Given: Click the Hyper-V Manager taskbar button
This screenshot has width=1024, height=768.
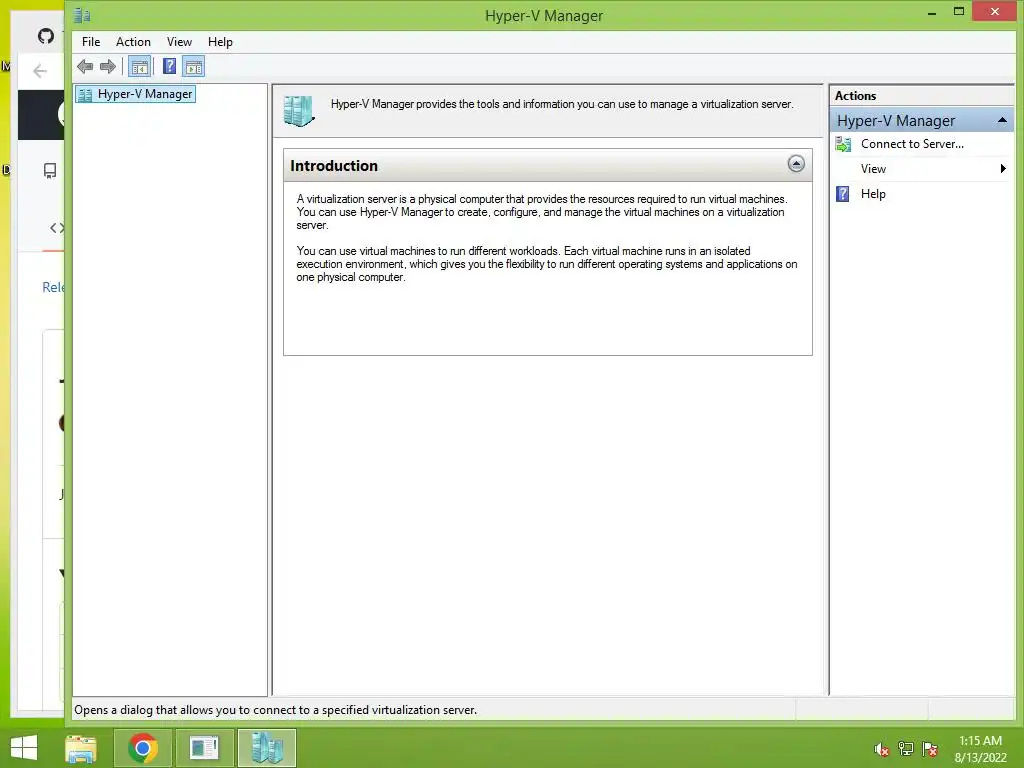Looking at the screenshot, I should [266, 748].
